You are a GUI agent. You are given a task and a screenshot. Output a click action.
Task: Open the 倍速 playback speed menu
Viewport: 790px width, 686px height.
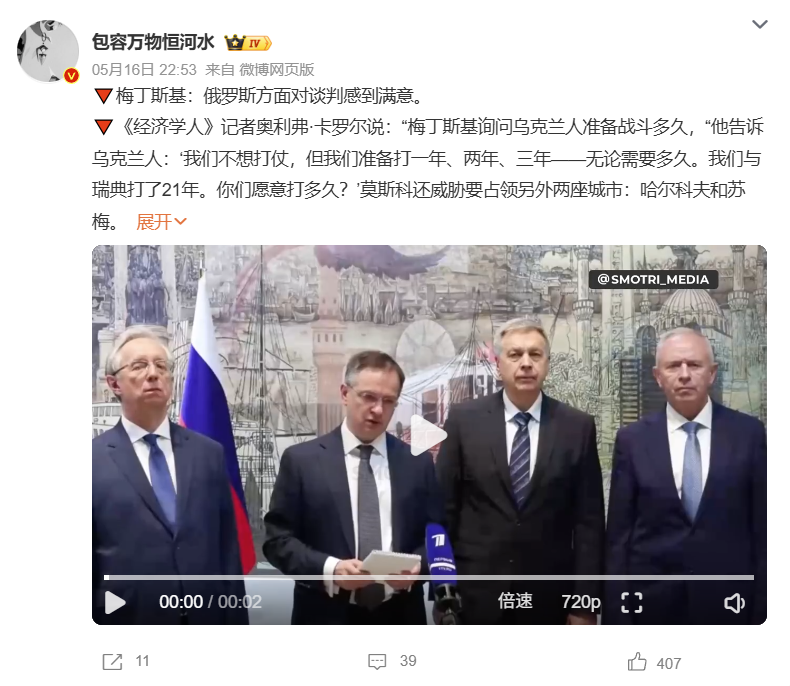coord(515,601)
